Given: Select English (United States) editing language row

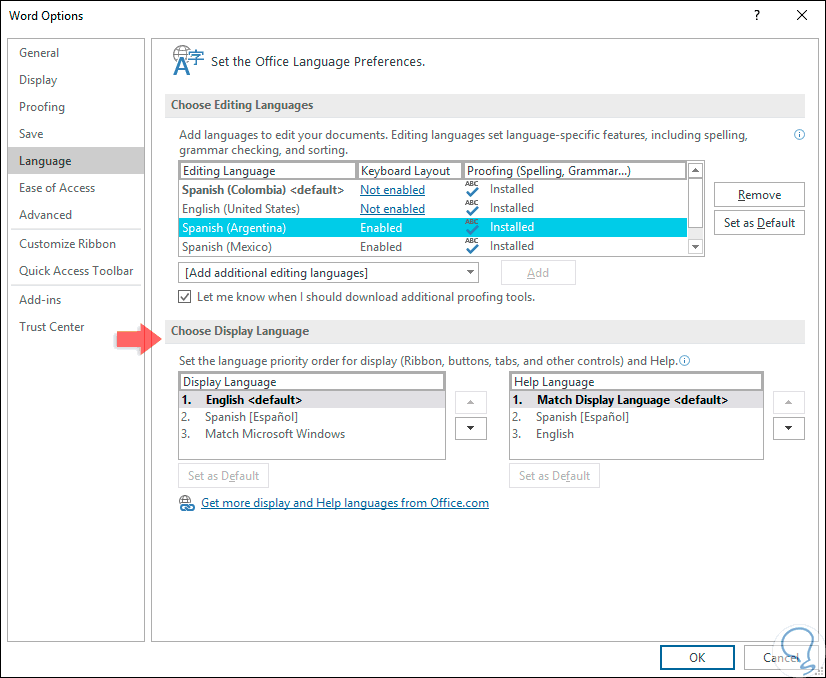Looking at the screenshot, I should (x=432, y=209).
